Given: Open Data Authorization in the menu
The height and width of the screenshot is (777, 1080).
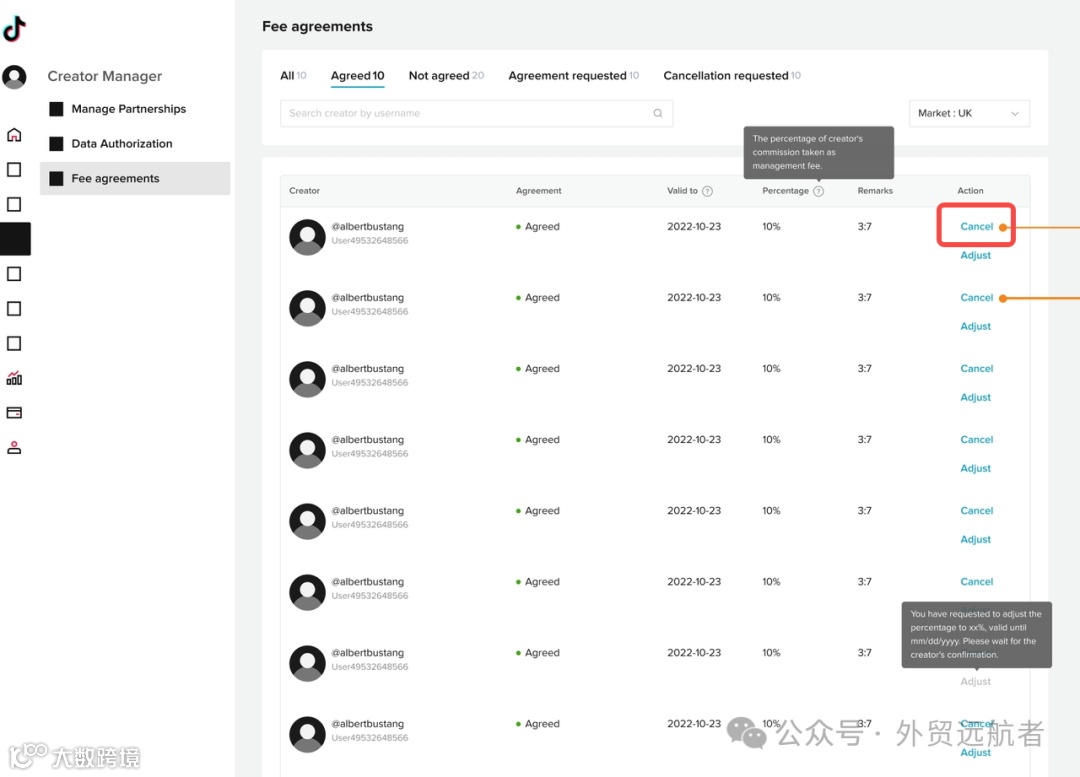Looking at the screenshot, I should click(121, 144).
